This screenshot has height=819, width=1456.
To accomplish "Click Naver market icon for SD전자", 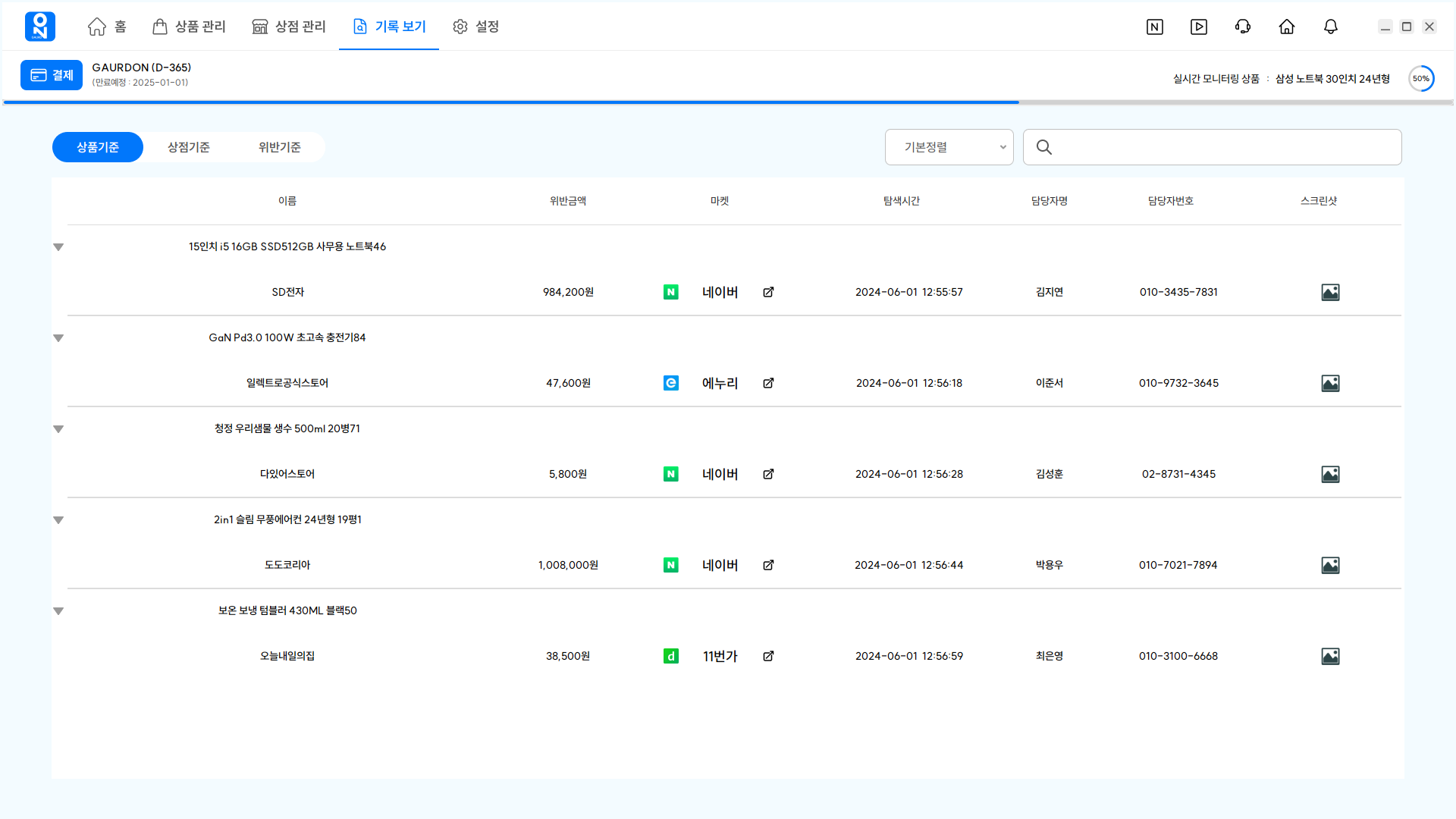I will 671,292.
